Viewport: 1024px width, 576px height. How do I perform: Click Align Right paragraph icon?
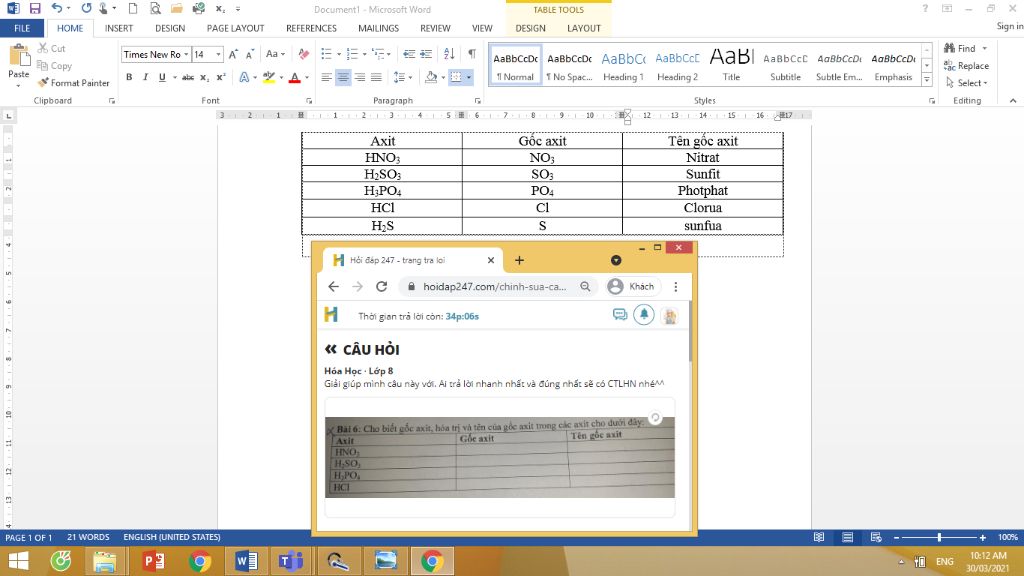click(359, 77)
